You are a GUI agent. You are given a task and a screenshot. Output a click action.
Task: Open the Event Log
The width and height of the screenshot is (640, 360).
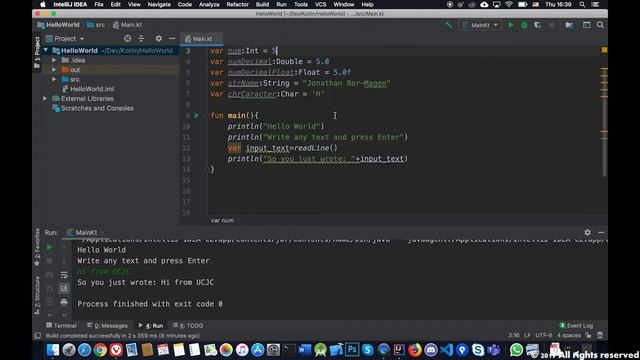point(576,325)
